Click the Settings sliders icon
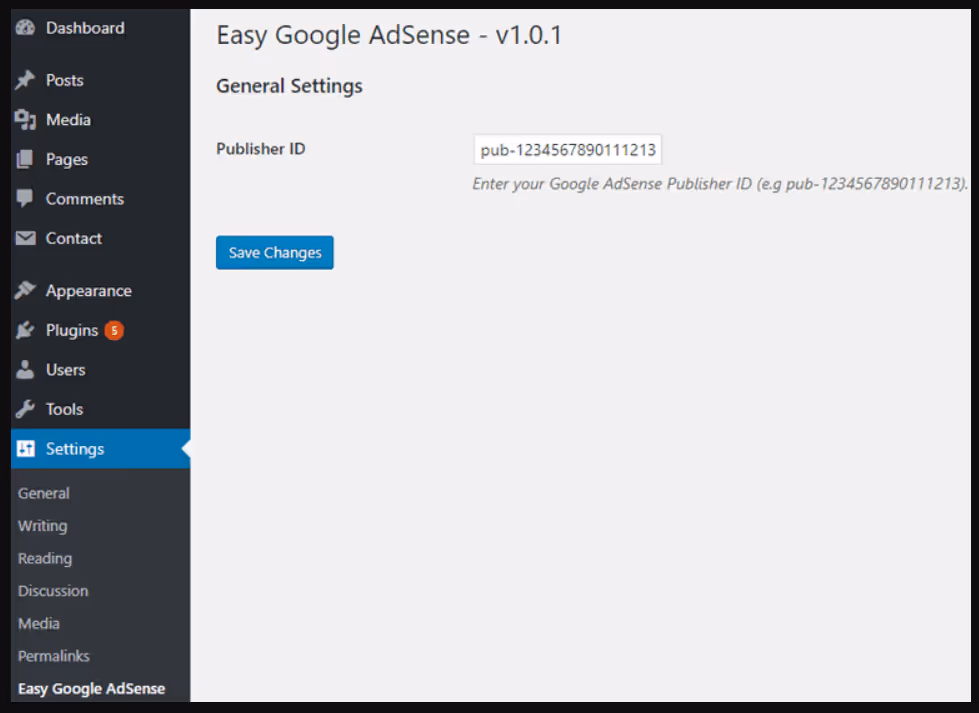This screenshot has width=979, height=713. click(26, 448)
